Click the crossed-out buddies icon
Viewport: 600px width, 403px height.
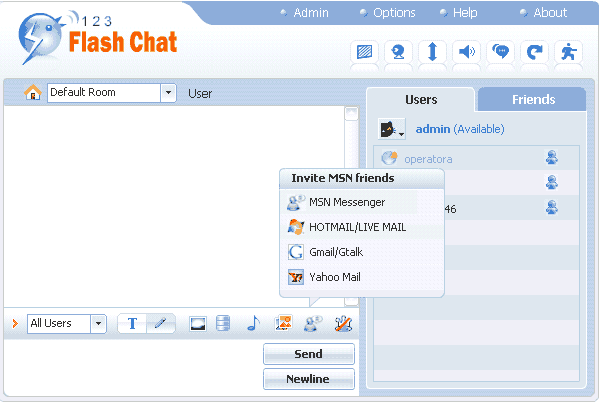coord(343,324)
